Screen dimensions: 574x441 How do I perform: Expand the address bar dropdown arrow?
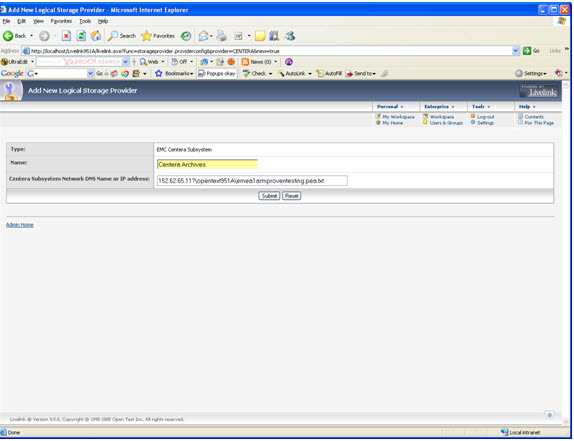coord(515,51)
